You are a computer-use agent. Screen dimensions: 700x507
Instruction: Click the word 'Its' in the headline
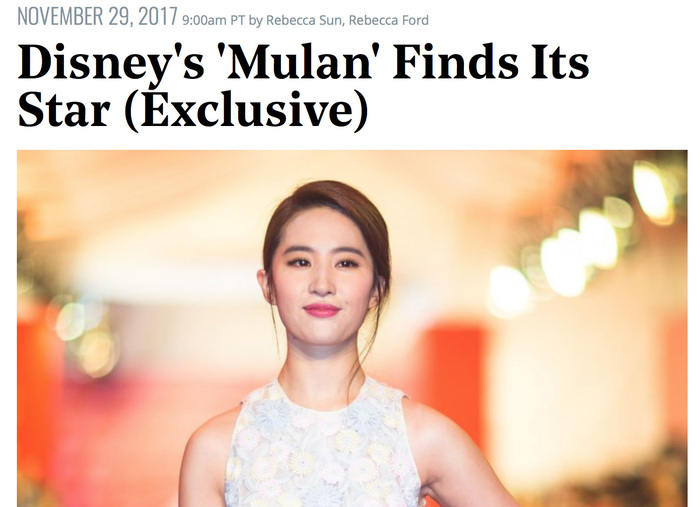(560, 62)
